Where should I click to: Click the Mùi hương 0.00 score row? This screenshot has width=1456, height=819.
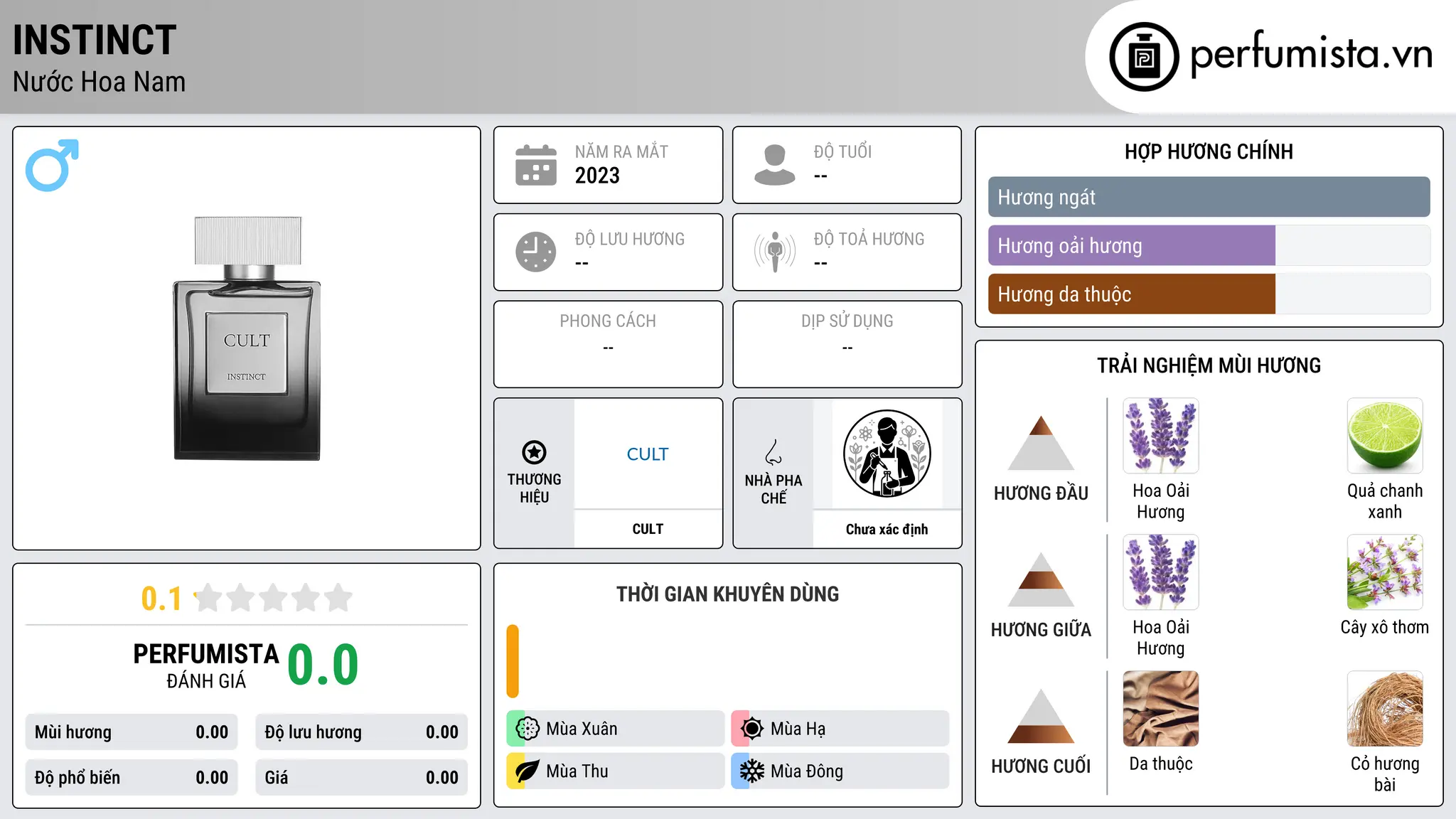coord(132,732)
